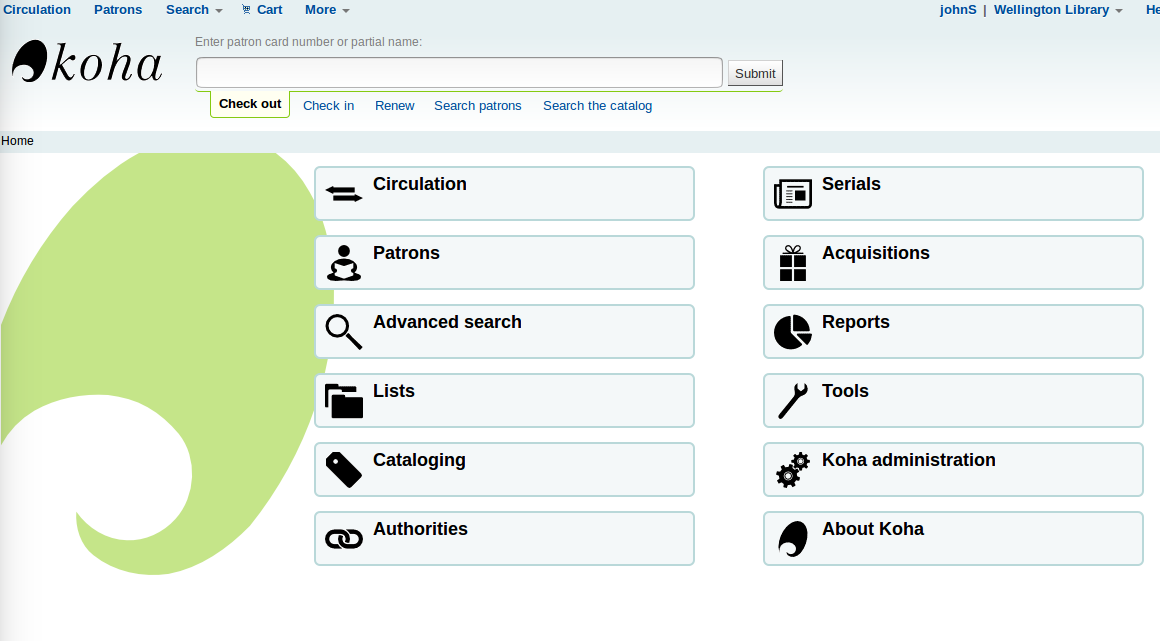Image resolution: width=1160 pixels, height=641 pixels.
Task: Click the Cataloging tag icon
Action: [343, 469]
